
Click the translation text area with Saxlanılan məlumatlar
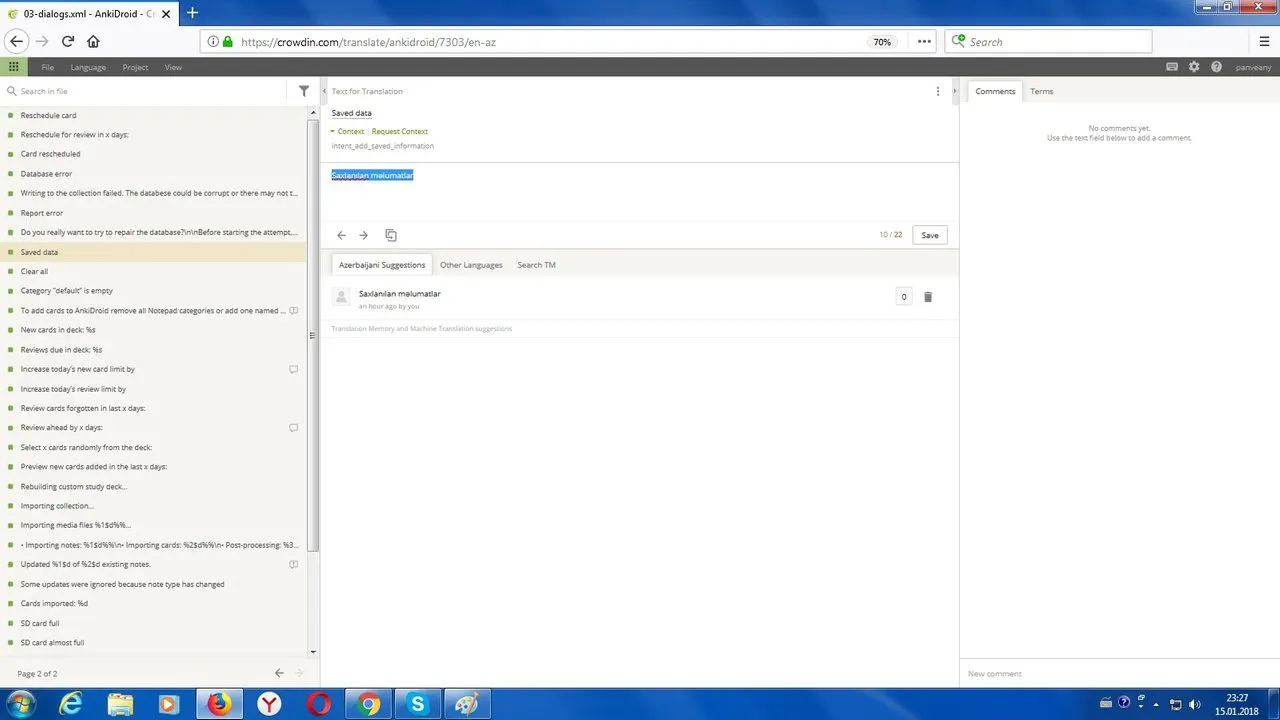(x=639, y=192)
